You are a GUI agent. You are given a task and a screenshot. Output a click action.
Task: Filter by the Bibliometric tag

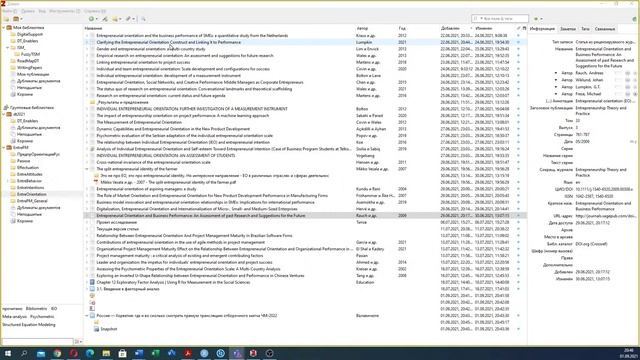[x=36, y=309]
